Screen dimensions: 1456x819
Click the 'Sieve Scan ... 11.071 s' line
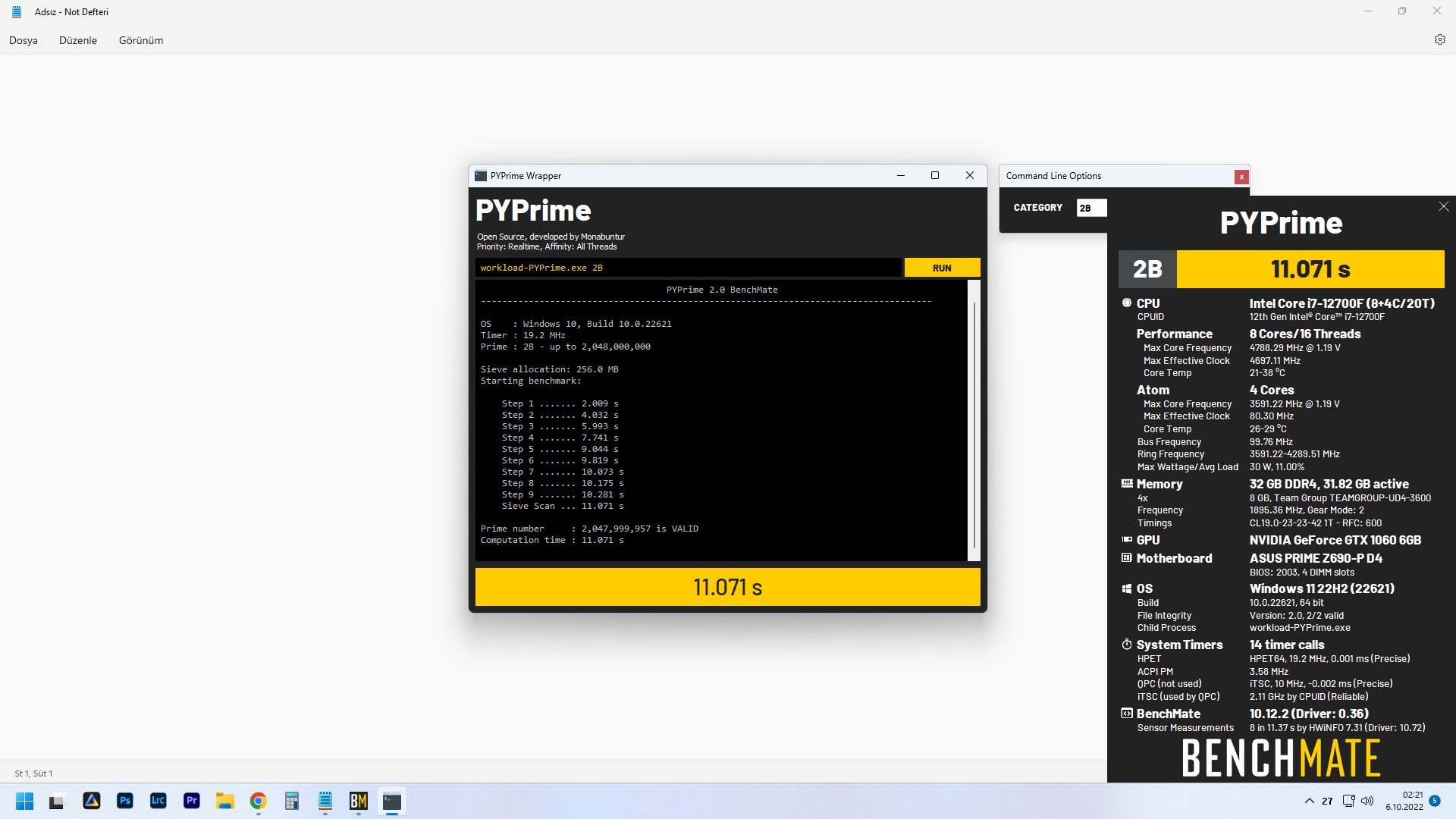pos(563,506)
